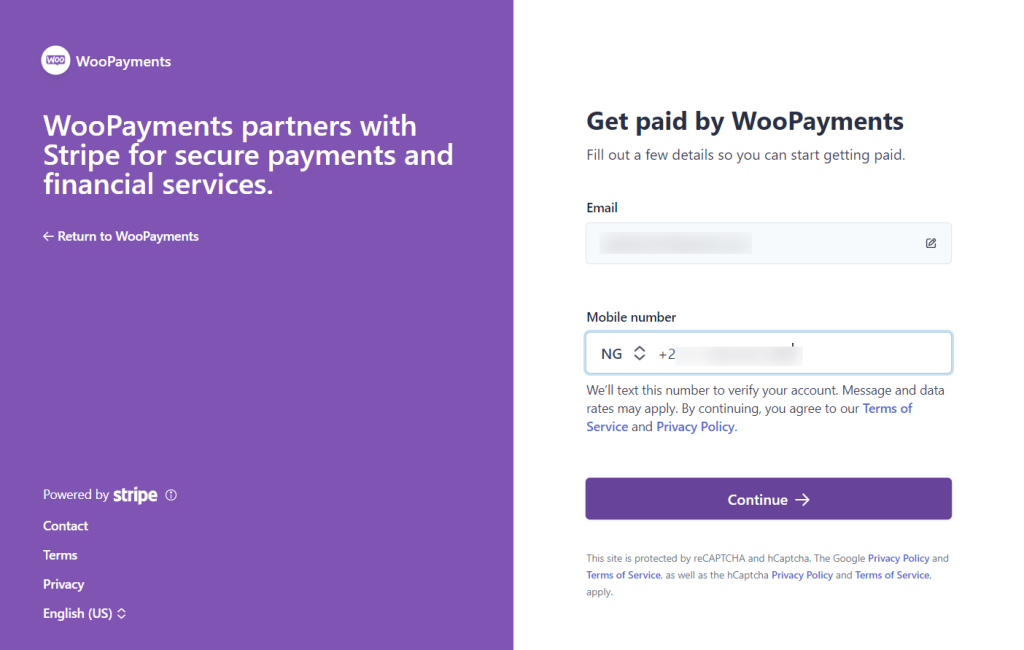
Task: Click the WooPayments logo icon
Action: click(x=56, y=61)
